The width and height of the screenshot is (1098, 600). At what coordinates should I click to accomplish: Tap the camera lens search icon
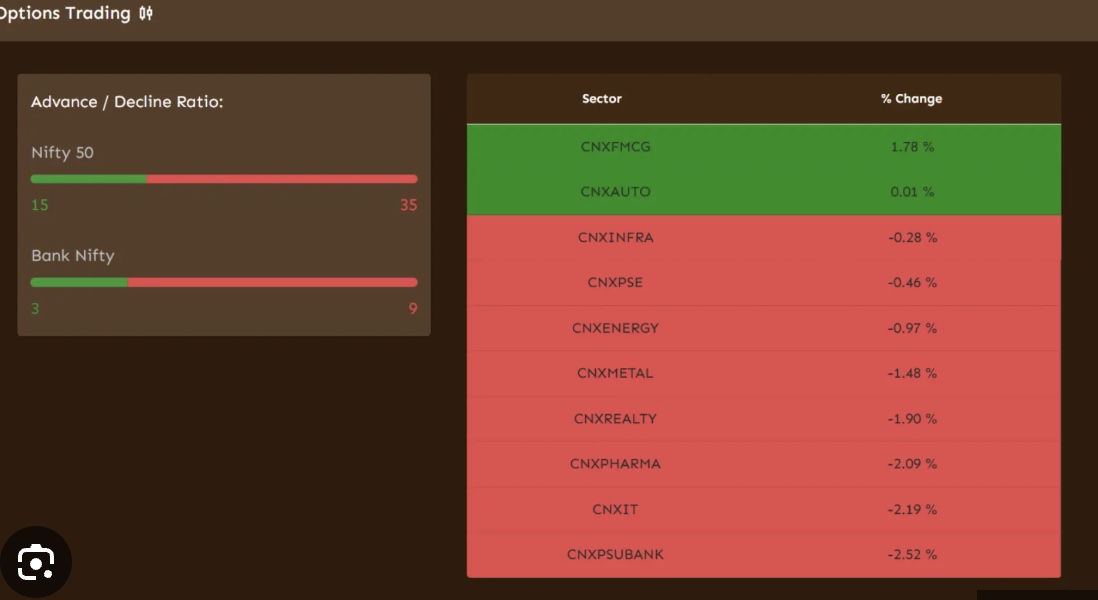click(36, 563)
